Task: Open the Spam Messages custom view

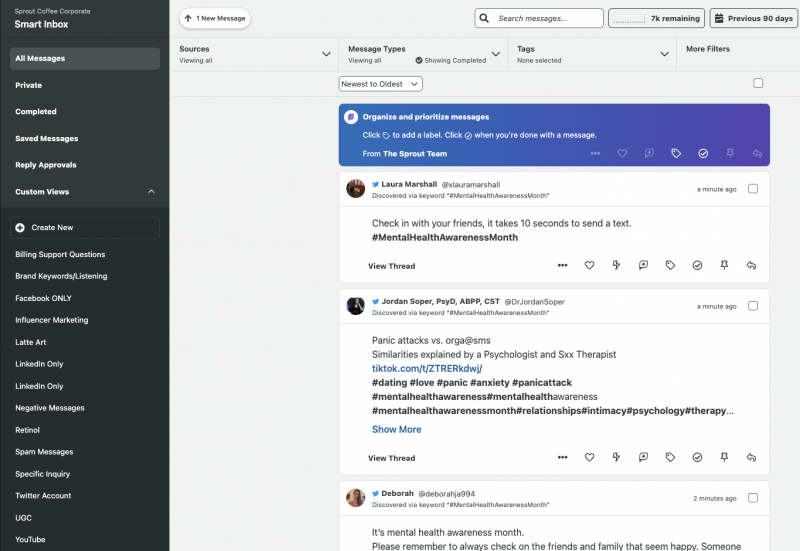Action: pos(44,452)
